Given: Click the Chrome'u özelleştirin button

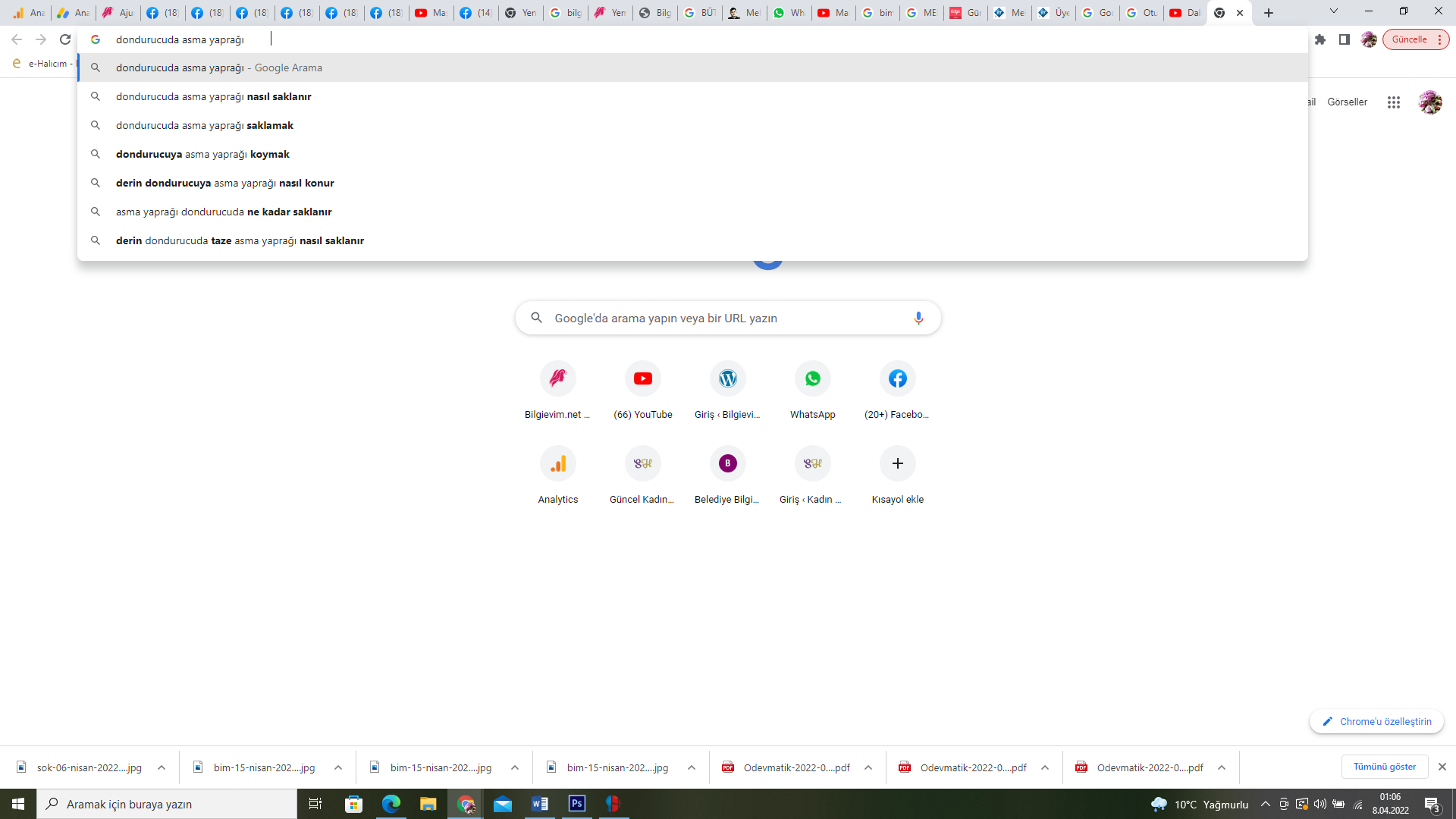Looking at the screenshot, I should (x=1376, y=721).
